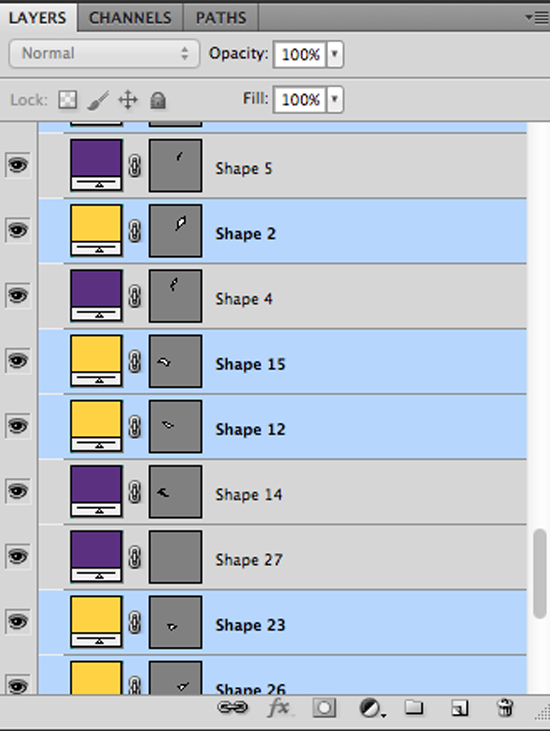Hide the Shape 14 layer
The image size is (550, 731).
[x=18, y=491]
